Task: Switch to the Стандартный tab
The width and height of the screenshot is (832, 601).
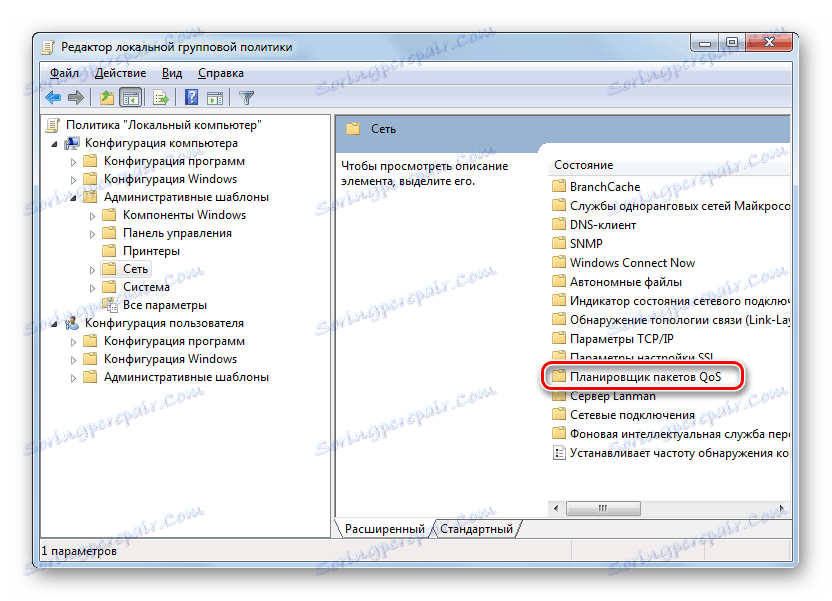Action: pyautogui.click(x=476, y=529)
